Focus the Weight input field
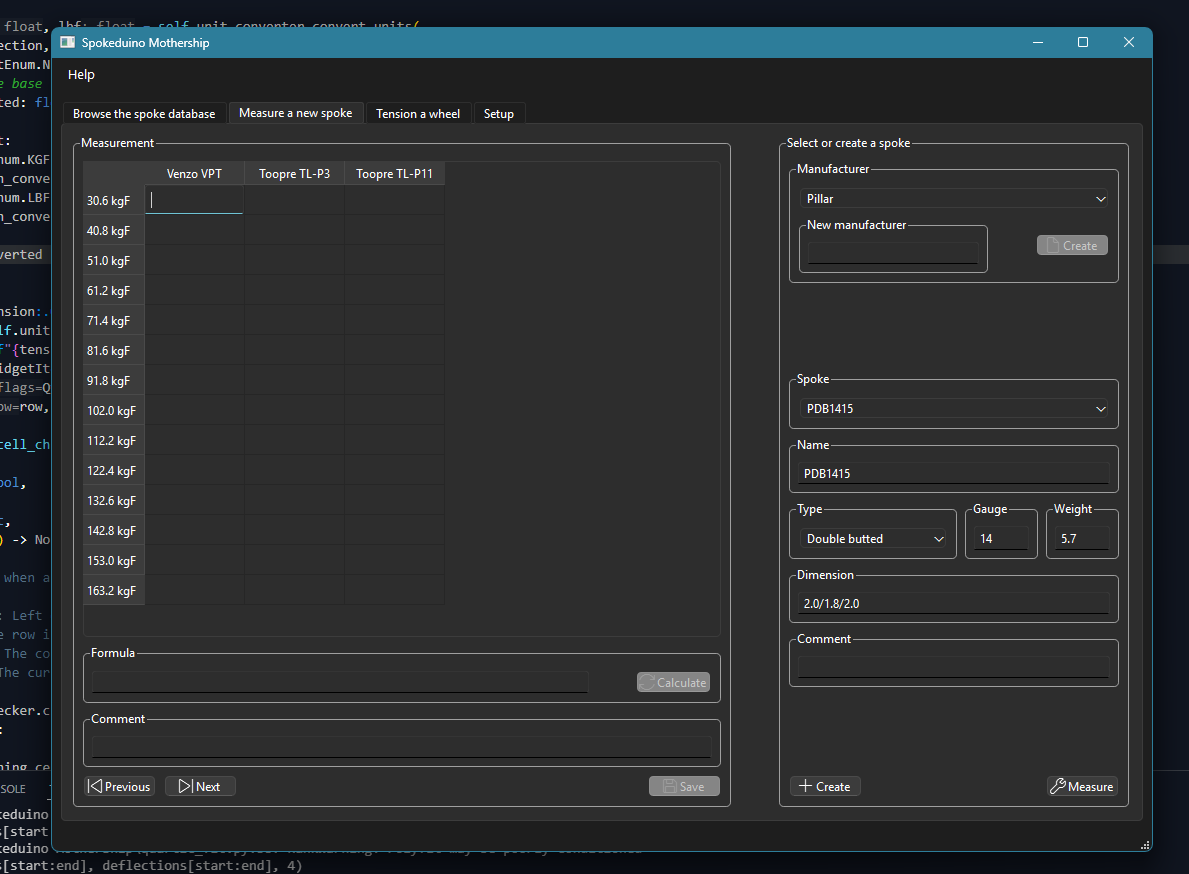The height and width of the screenshot is (874, 1189). pyautogui.click(x=1081, y=539)
